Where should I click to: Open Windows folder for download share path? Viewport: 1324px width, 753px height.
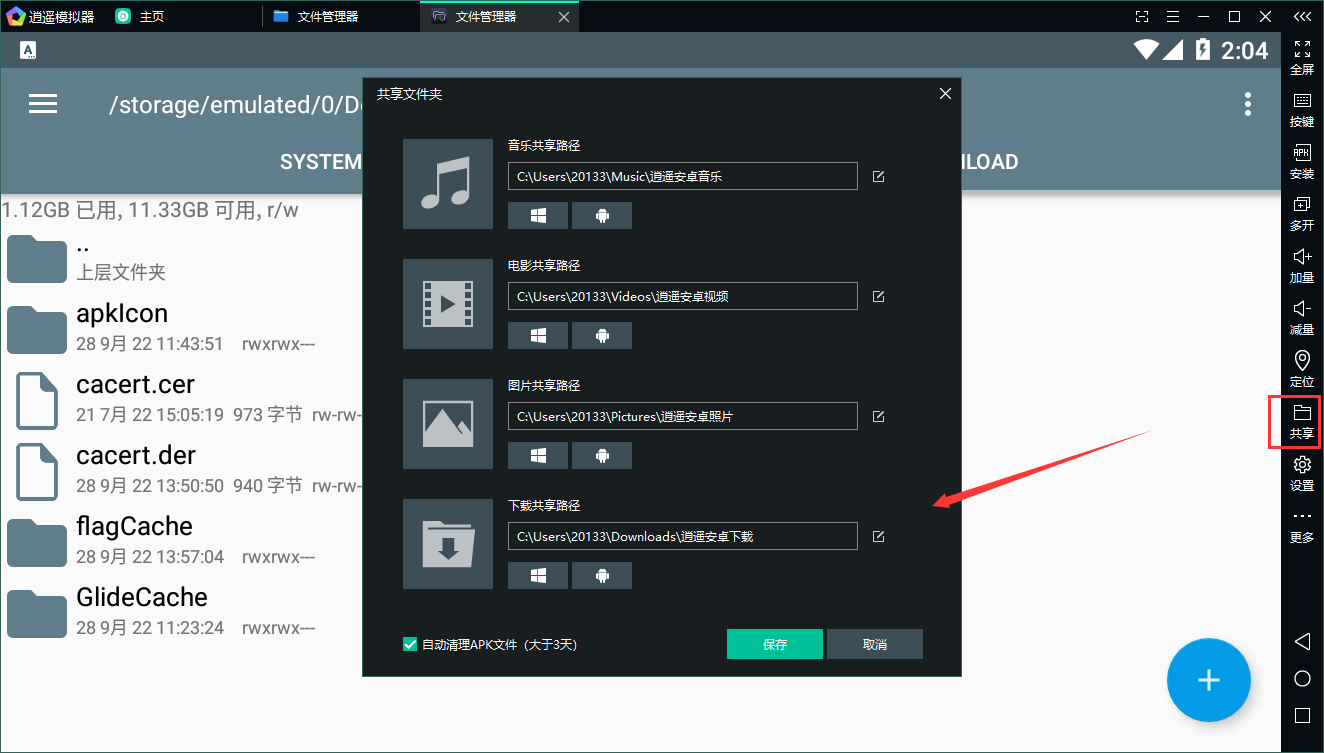coord(538,576)
